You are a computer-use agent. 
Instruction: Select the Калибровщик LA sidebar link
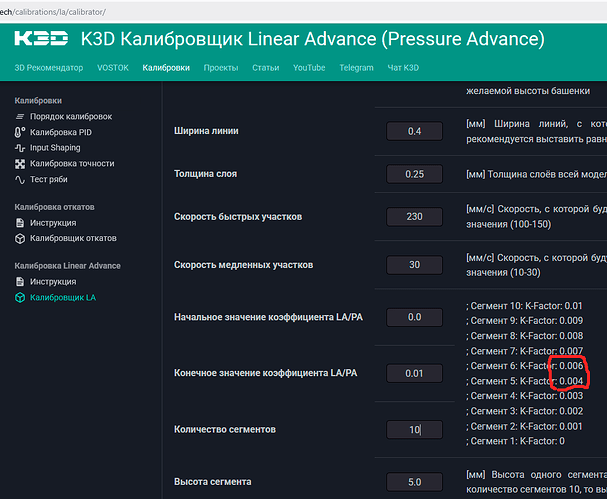[x=63, y=297]
